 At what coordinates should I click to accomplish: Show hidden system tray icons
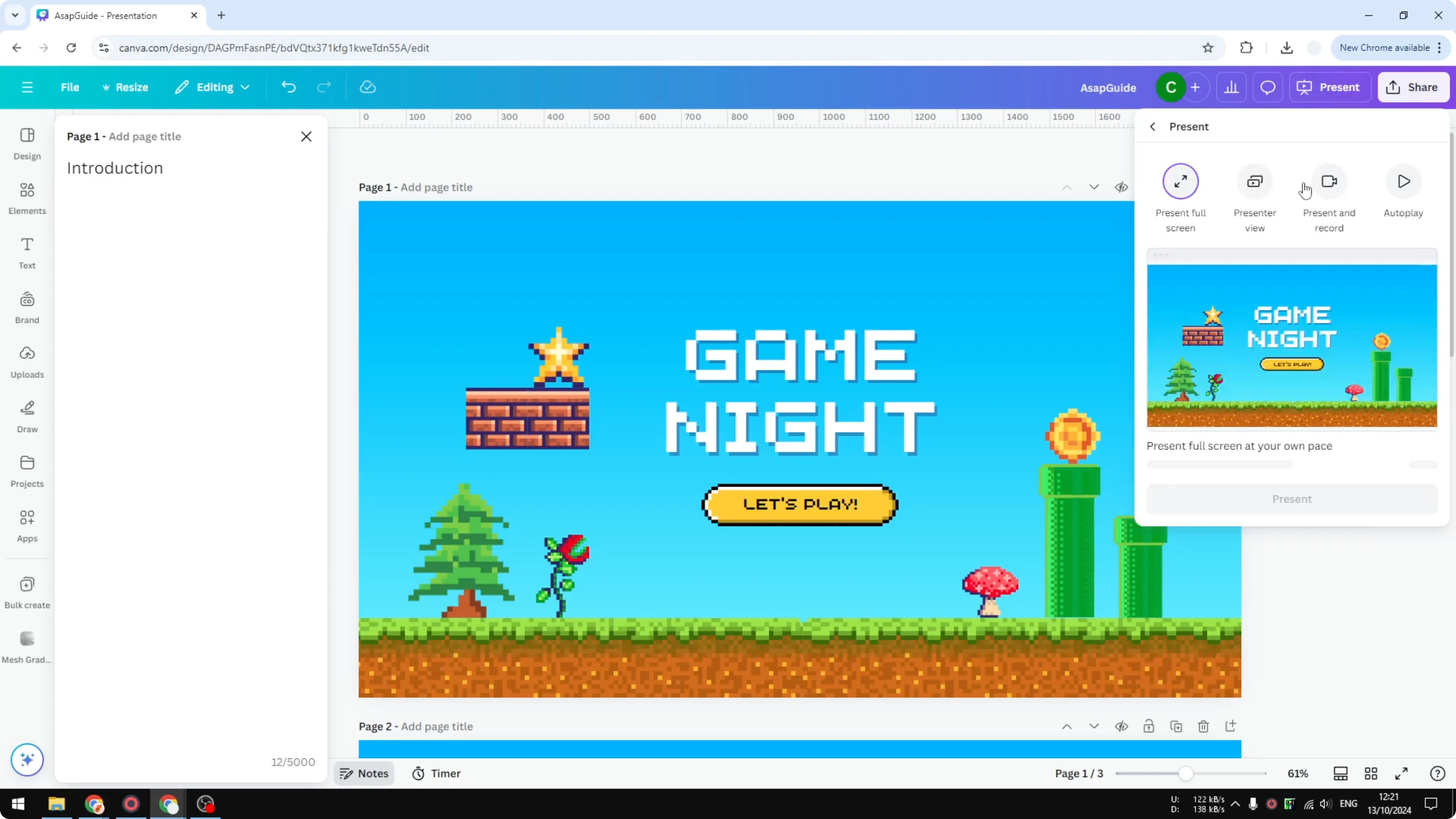point(1236,804)
